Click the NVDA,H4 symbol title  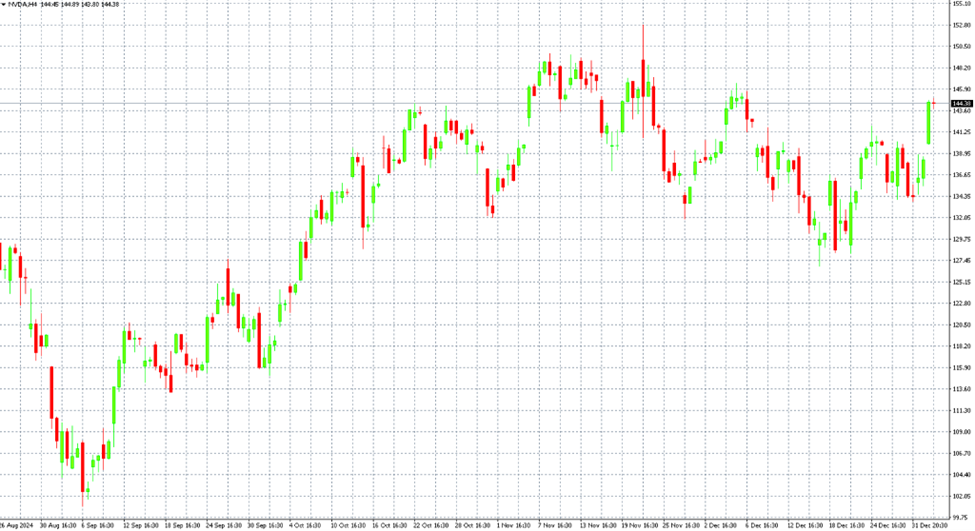click(x=24, y=5)
